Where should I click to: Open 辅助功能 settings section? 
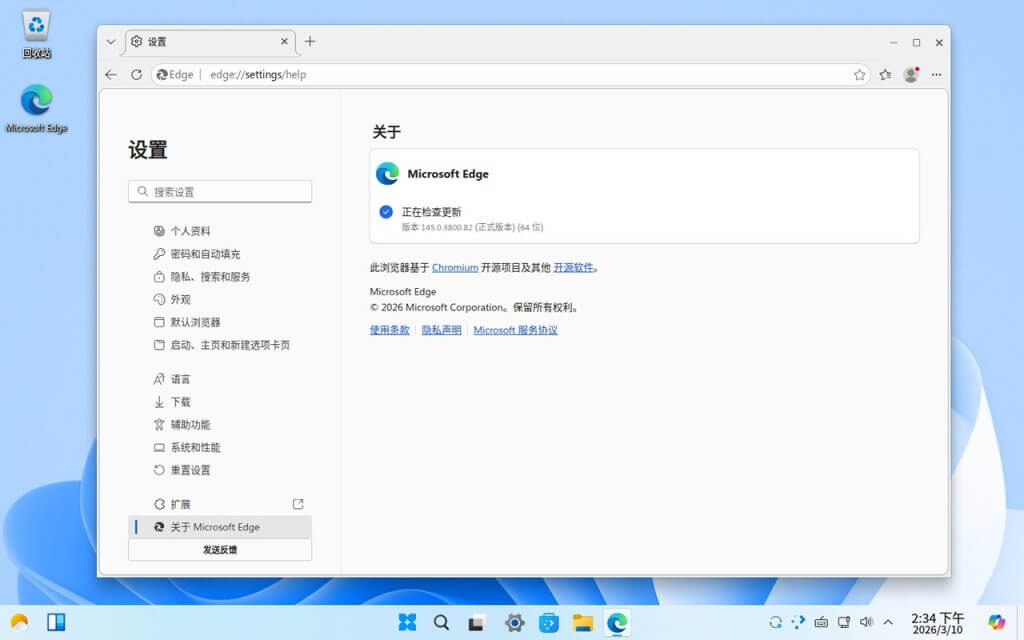[220, 424]
